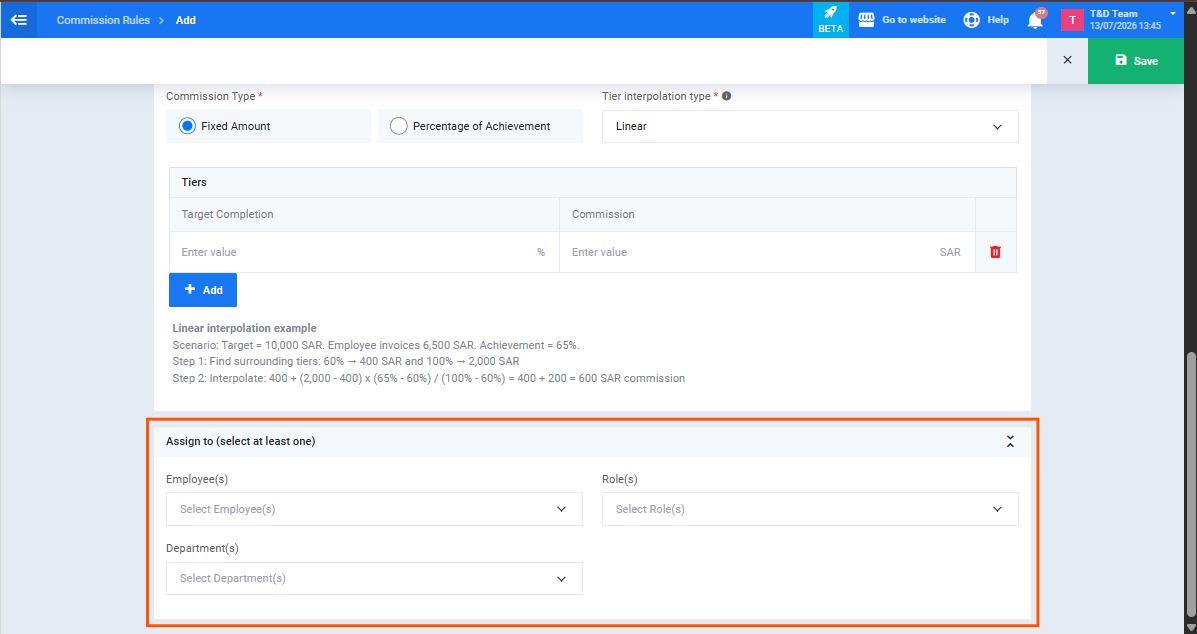The width and height of the screenshot is (1197, 634).
Task: Open Tier interpolation type Linear dropdown
Action: [x=810, y=127]
